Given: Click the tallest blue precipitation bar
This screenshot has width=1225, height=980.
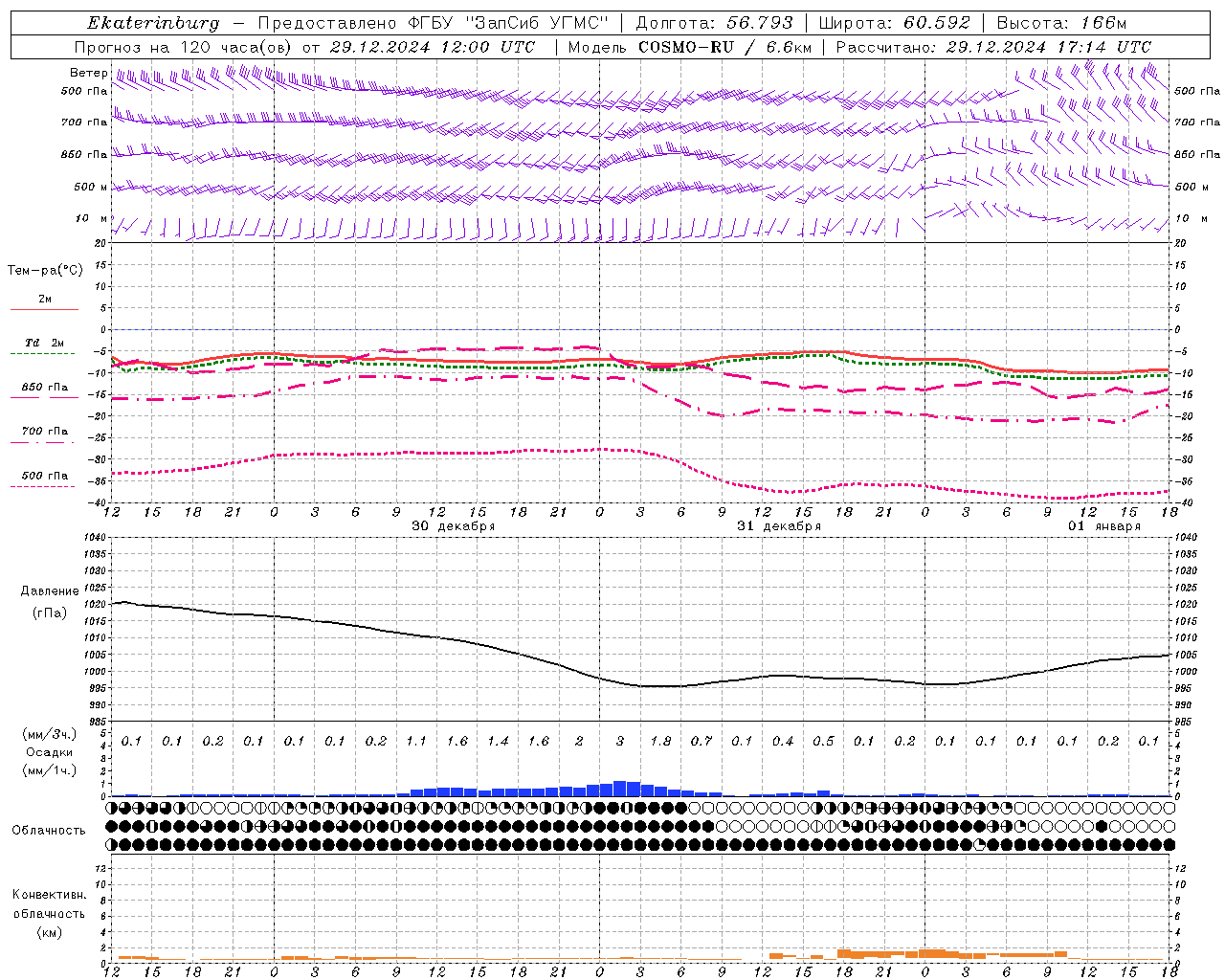Looking at the screenshot, I should [619, 789].
